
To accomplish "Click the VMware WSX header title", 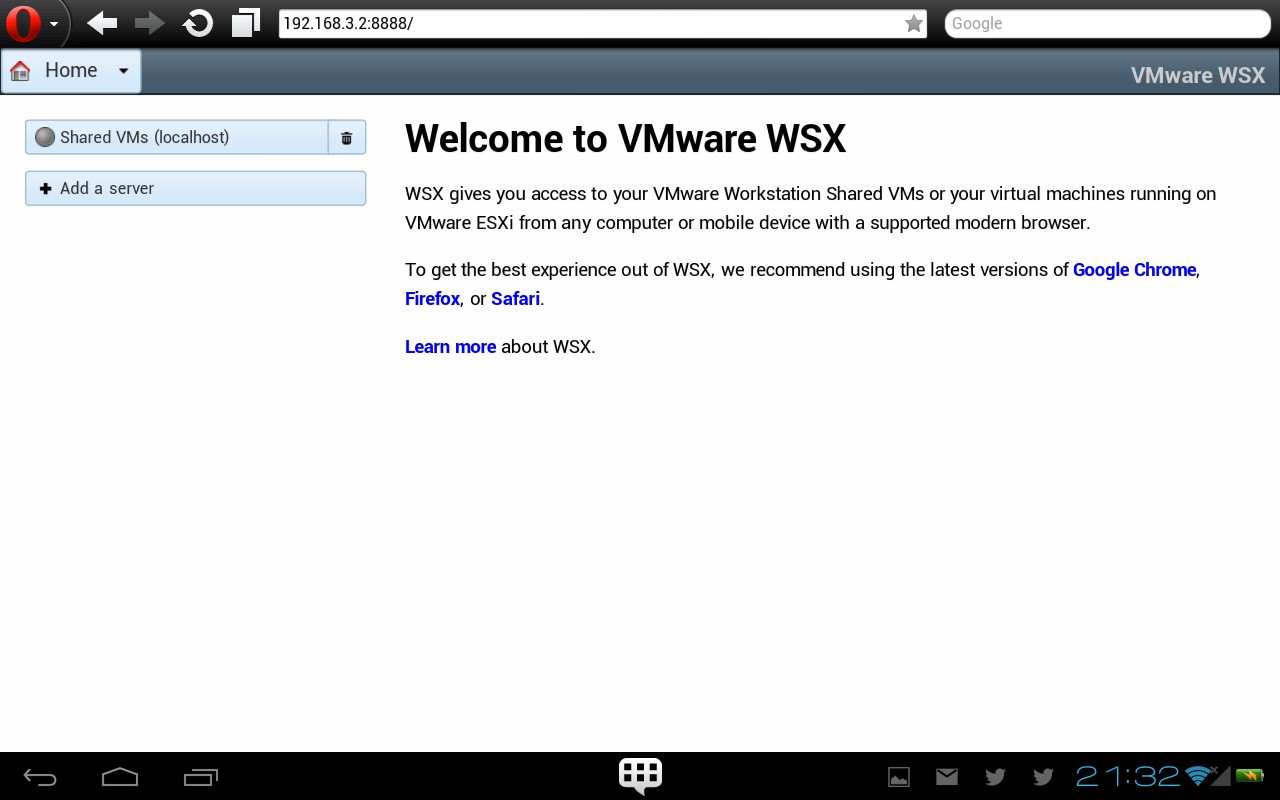I will point(1197,75).
